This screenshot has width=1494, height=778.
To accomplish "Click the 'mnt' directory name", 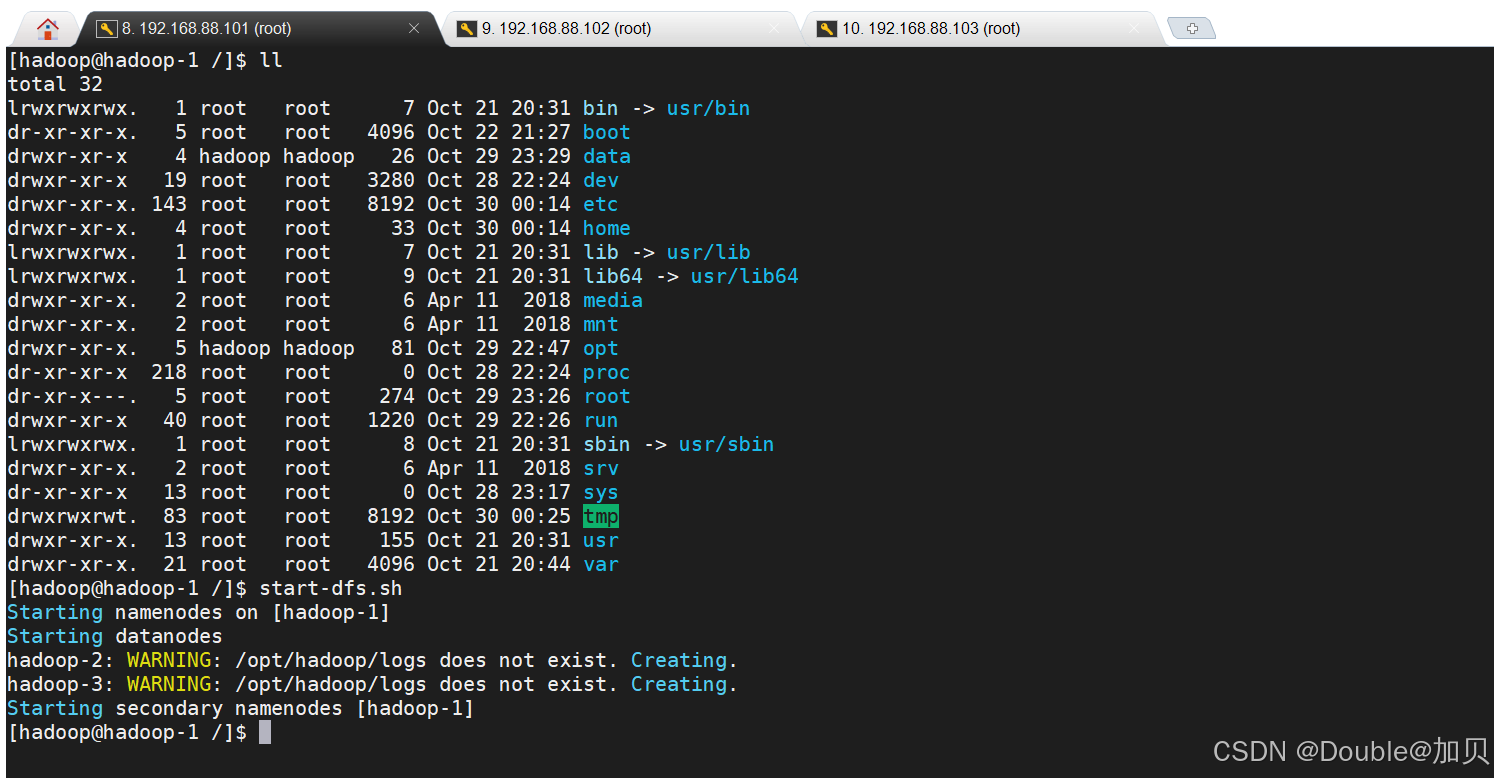I will pos(601,324).
